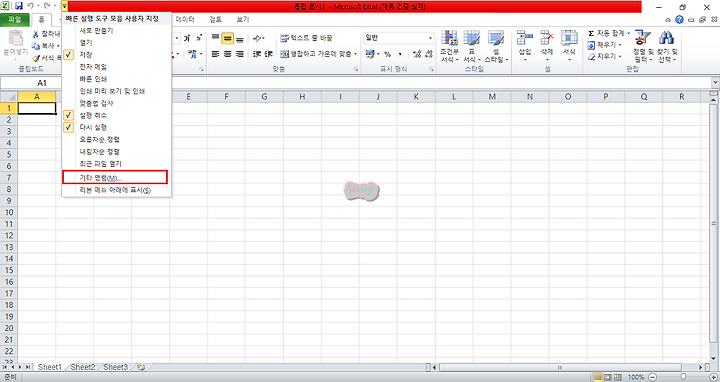Image resolution: width=720 pixels, height=382 pixels.
Task: Increase indent icon
Action: click(269, 54)
